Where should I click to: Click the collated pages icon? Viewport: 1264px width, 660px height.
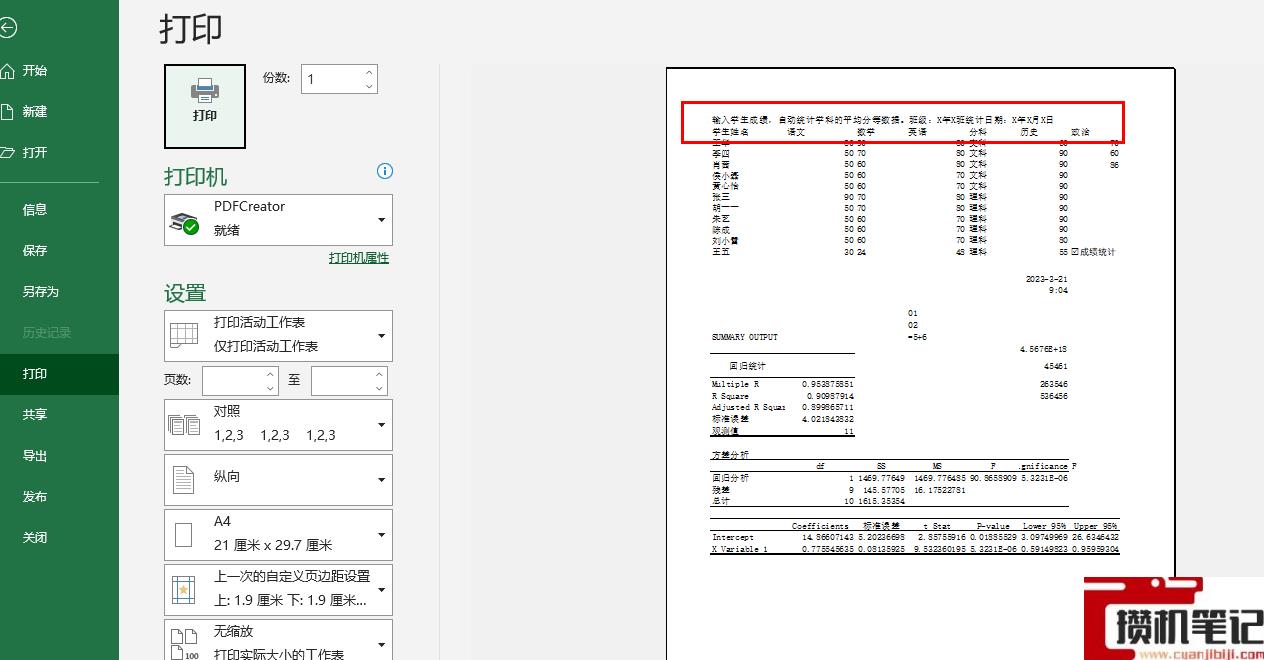[x=184, y=425]
